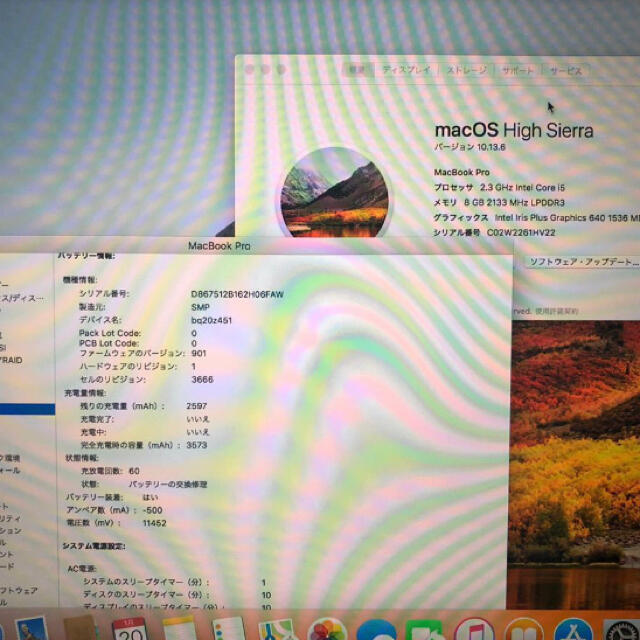Click the システム電源設定 heading

94,546
